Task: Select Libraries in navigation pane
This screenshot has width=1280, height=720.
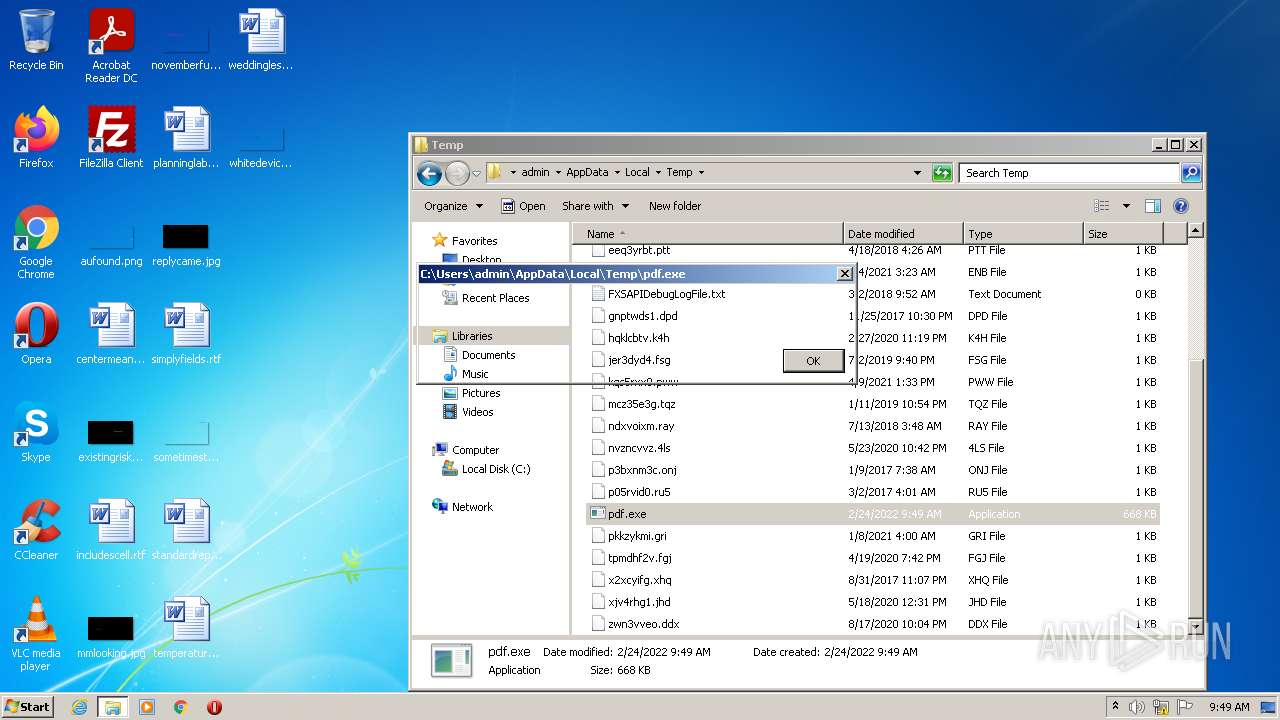Action: tap(472, 336)
